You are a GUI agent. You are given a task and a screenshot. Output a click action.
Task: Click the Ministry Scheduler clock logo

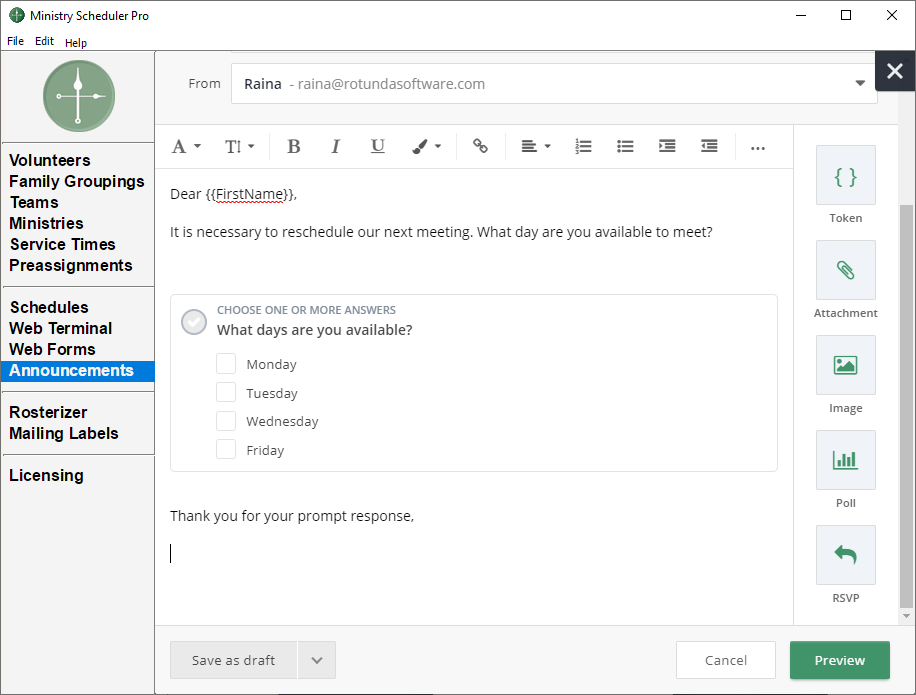(79, 96)
